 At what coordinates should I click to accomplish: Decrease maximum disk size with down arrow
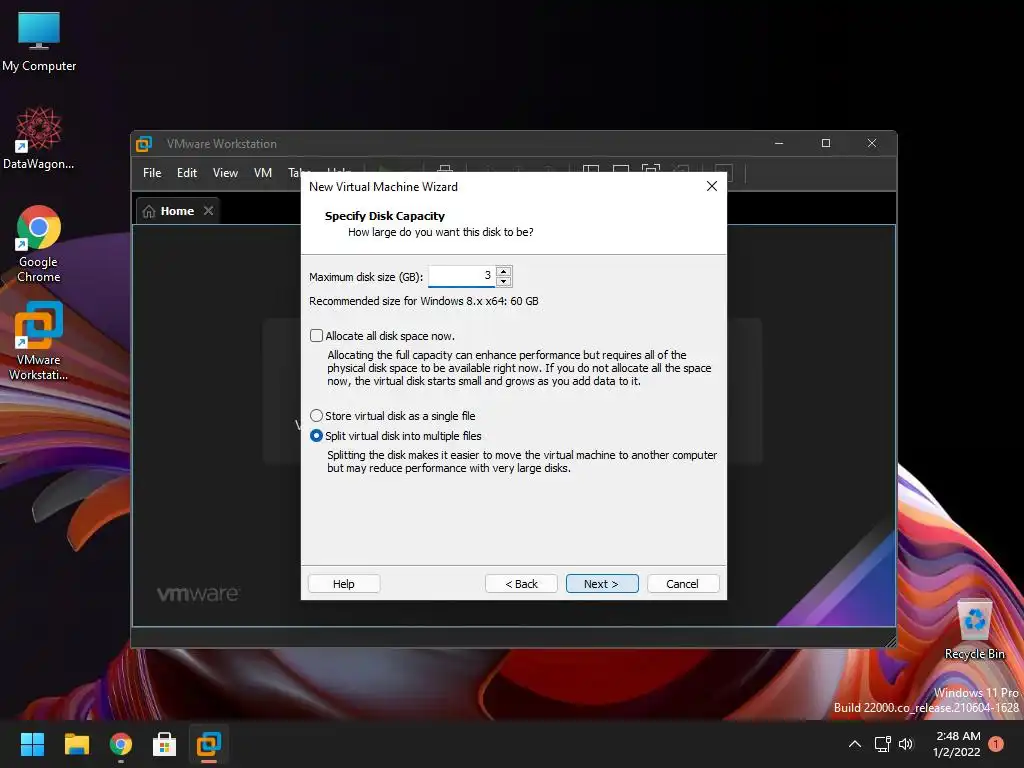504,281
